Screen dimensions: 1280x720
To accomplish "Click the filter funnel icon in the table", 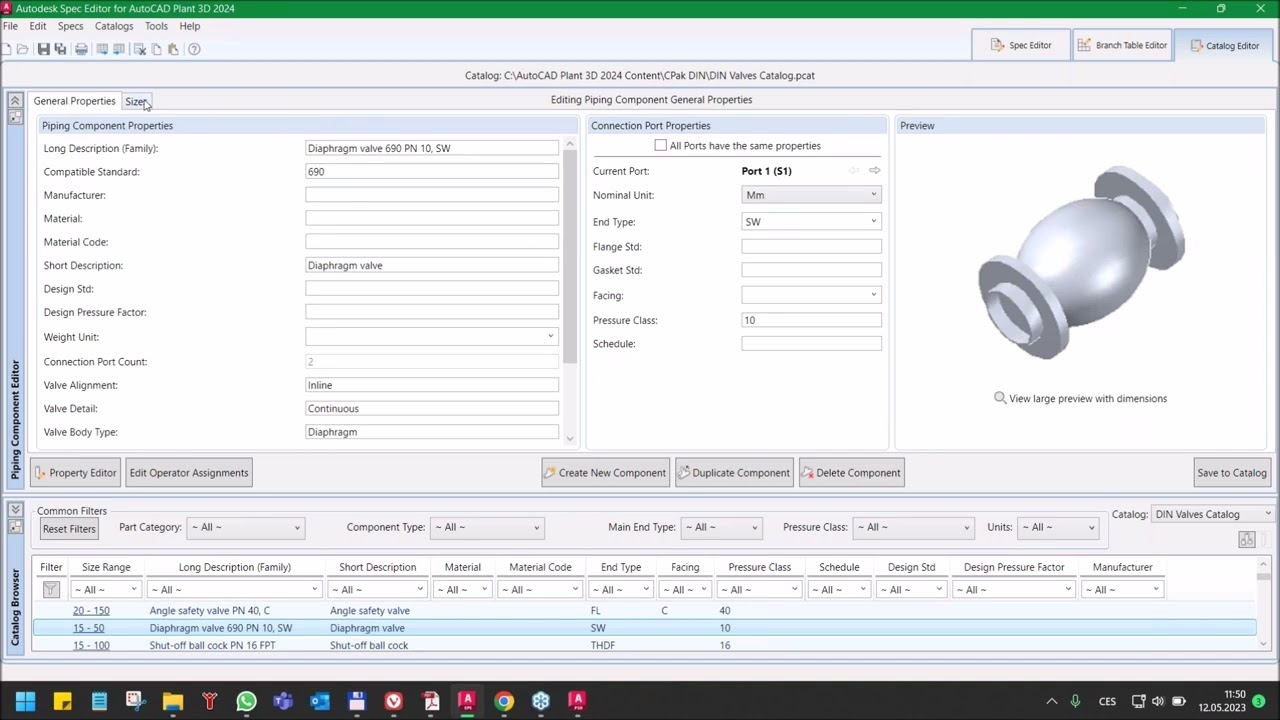I will (51, 590).
